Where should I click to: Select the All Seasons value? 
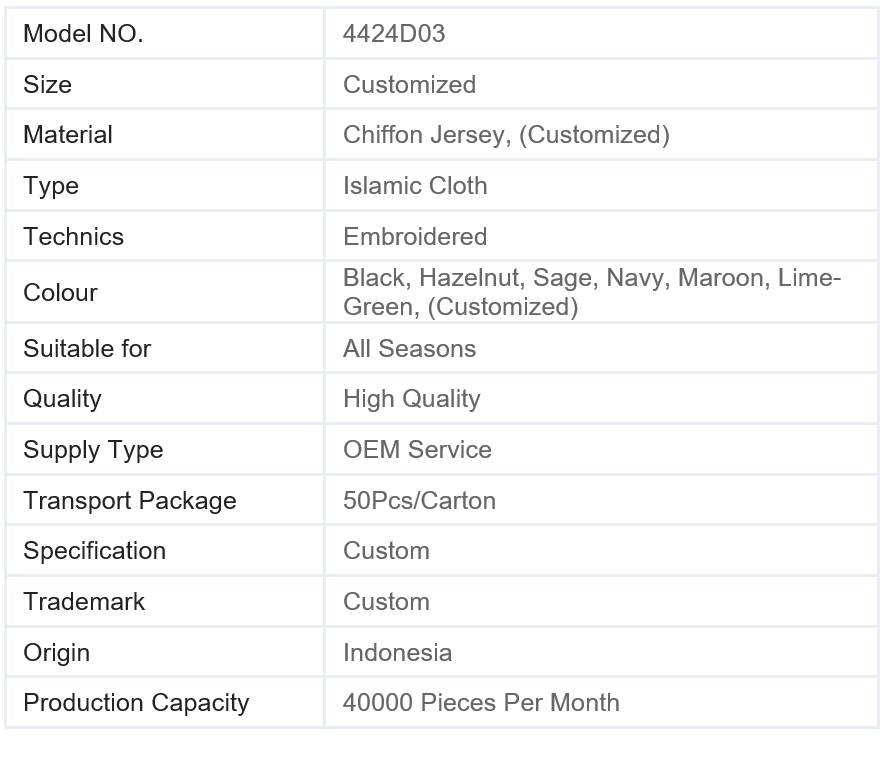coord(409,349)
